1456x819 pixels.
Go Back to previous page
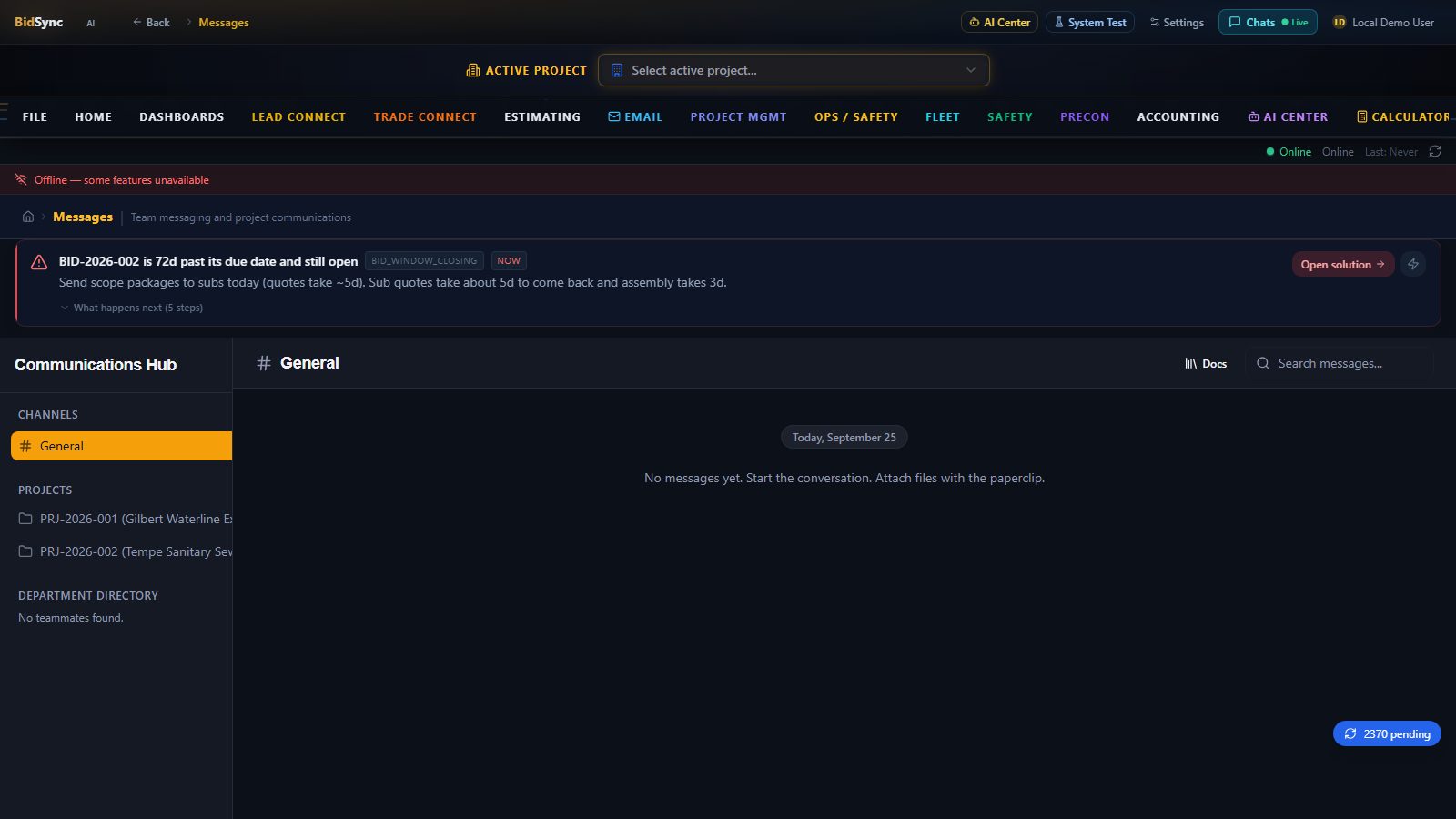151,22
